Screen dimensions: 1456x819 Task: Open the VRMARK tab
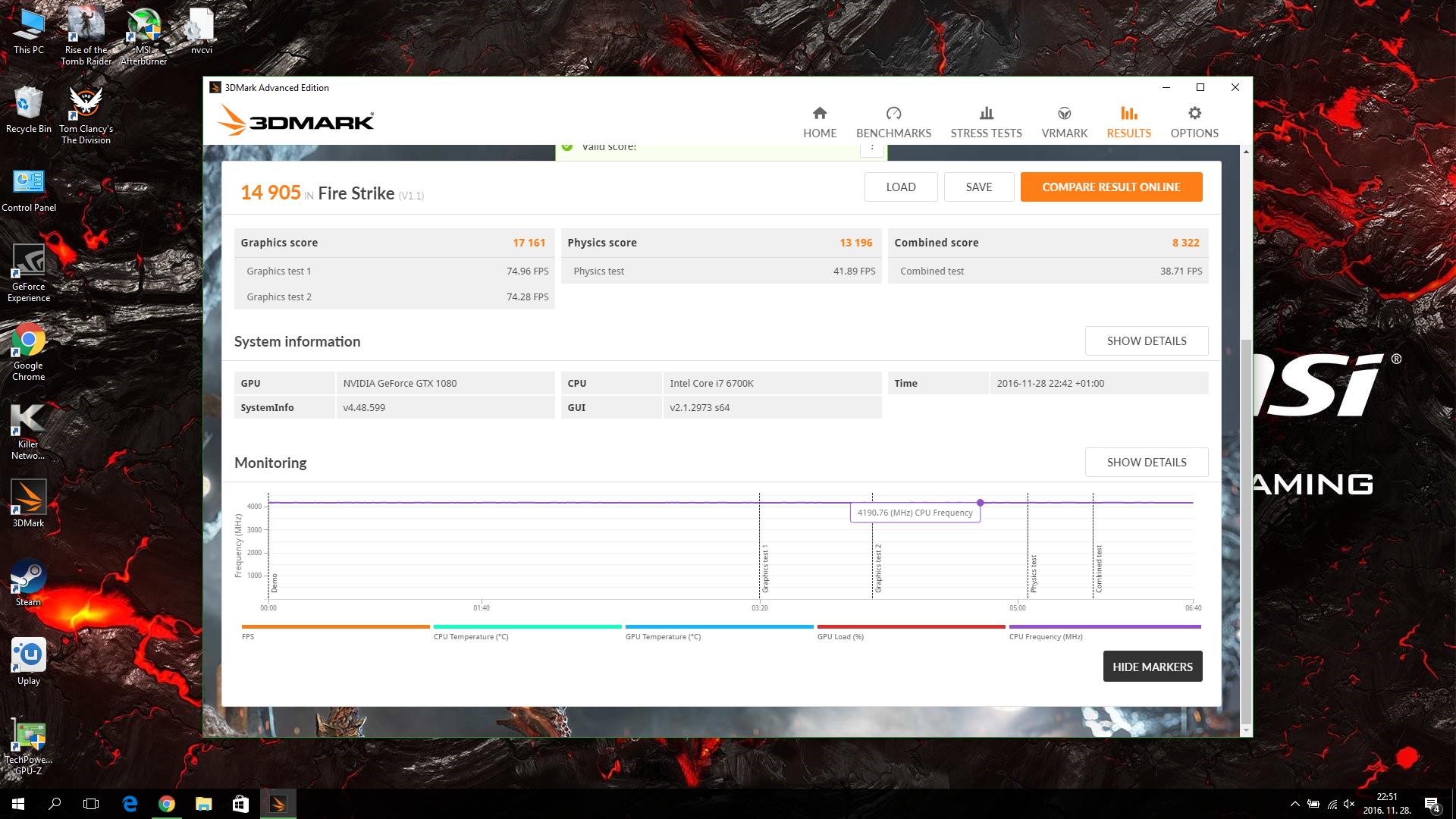[1064, 122]
